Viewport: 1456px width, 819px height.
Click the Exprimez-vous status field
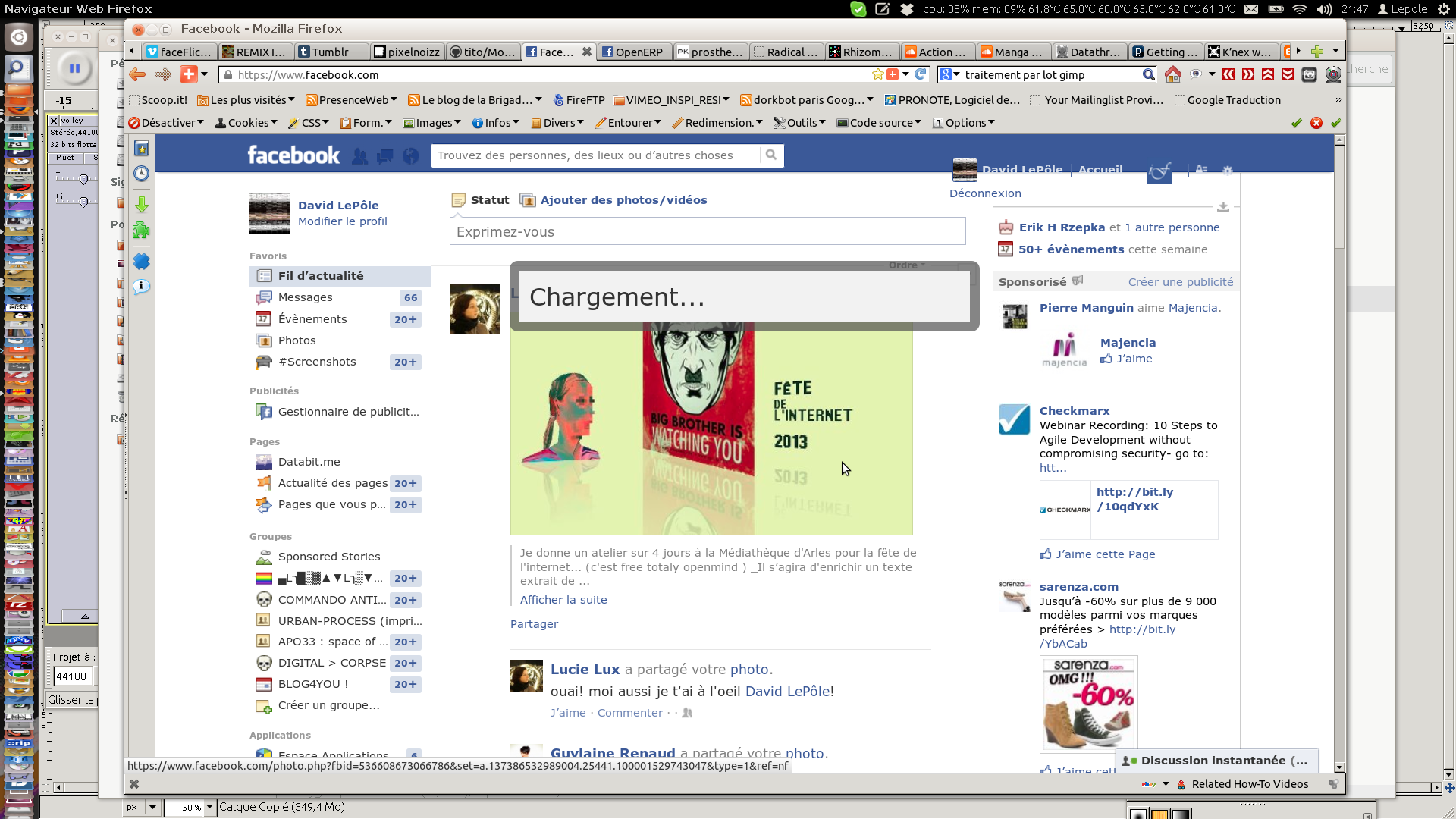point(707,232)
